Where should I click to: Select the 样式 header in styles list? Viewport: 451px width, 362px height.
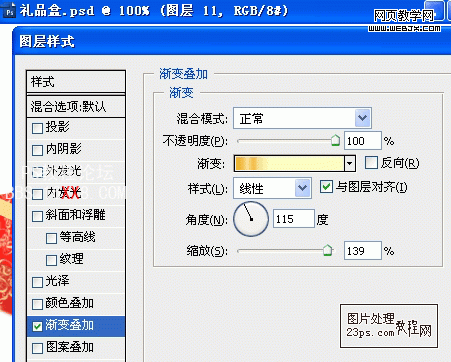pos(76,81)
